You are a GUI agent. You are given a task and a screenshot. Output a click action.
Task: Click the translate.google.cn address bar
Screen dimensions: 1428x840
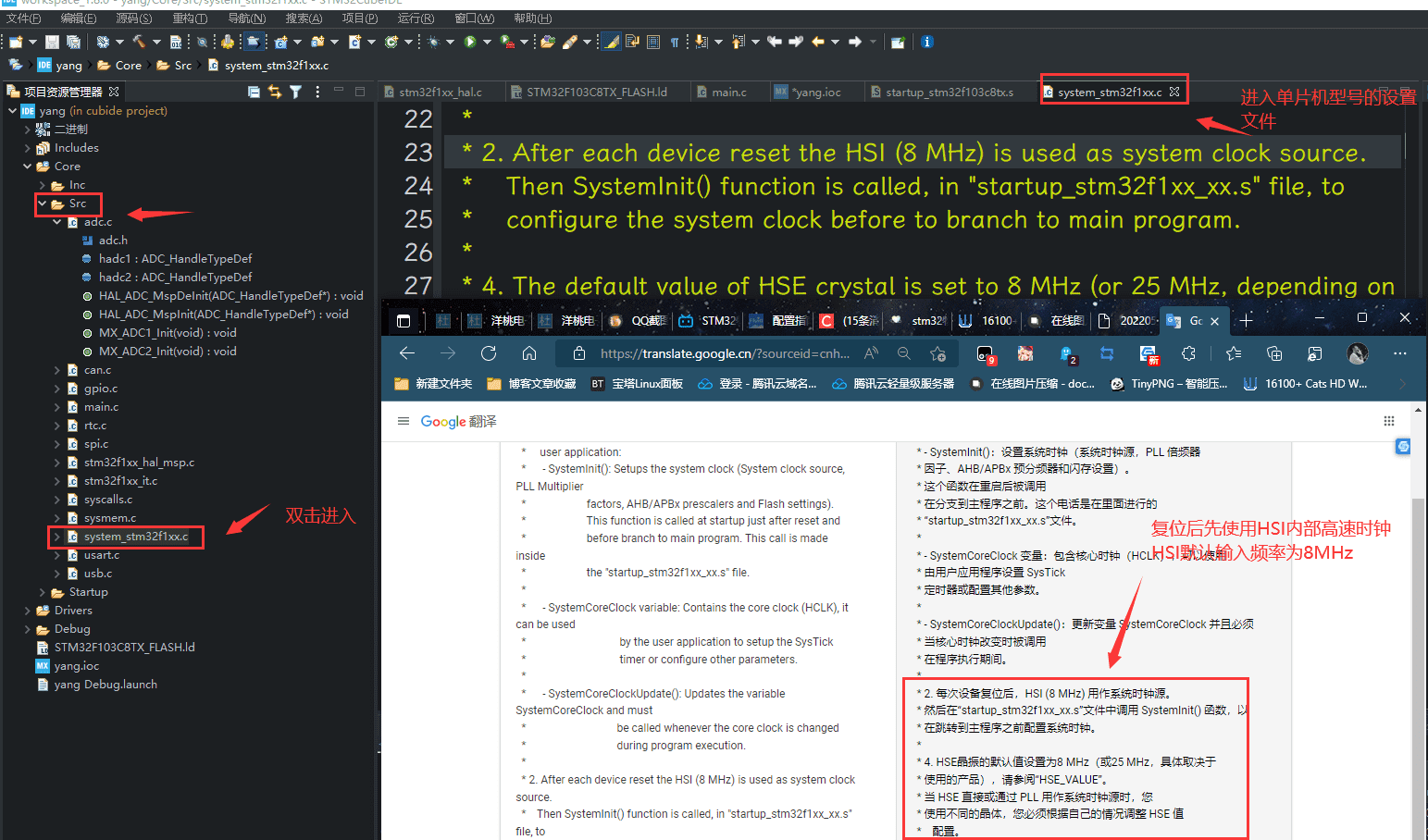[724, 353]
